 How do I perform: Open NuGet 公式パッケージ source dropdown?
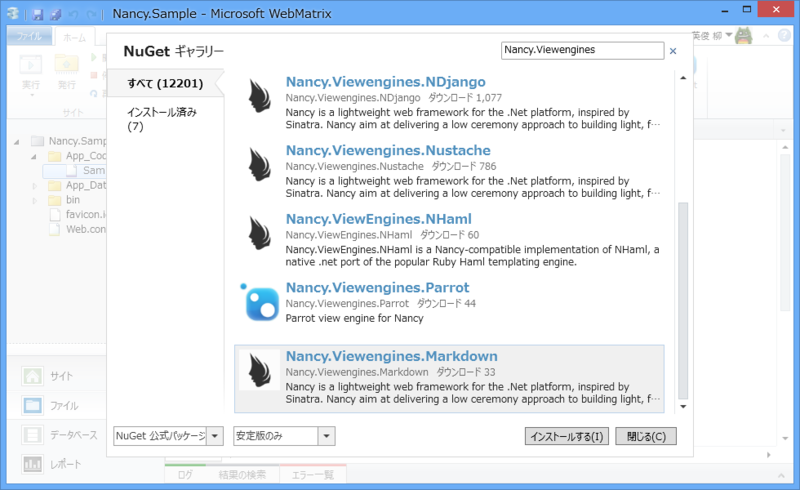[215, 436]
